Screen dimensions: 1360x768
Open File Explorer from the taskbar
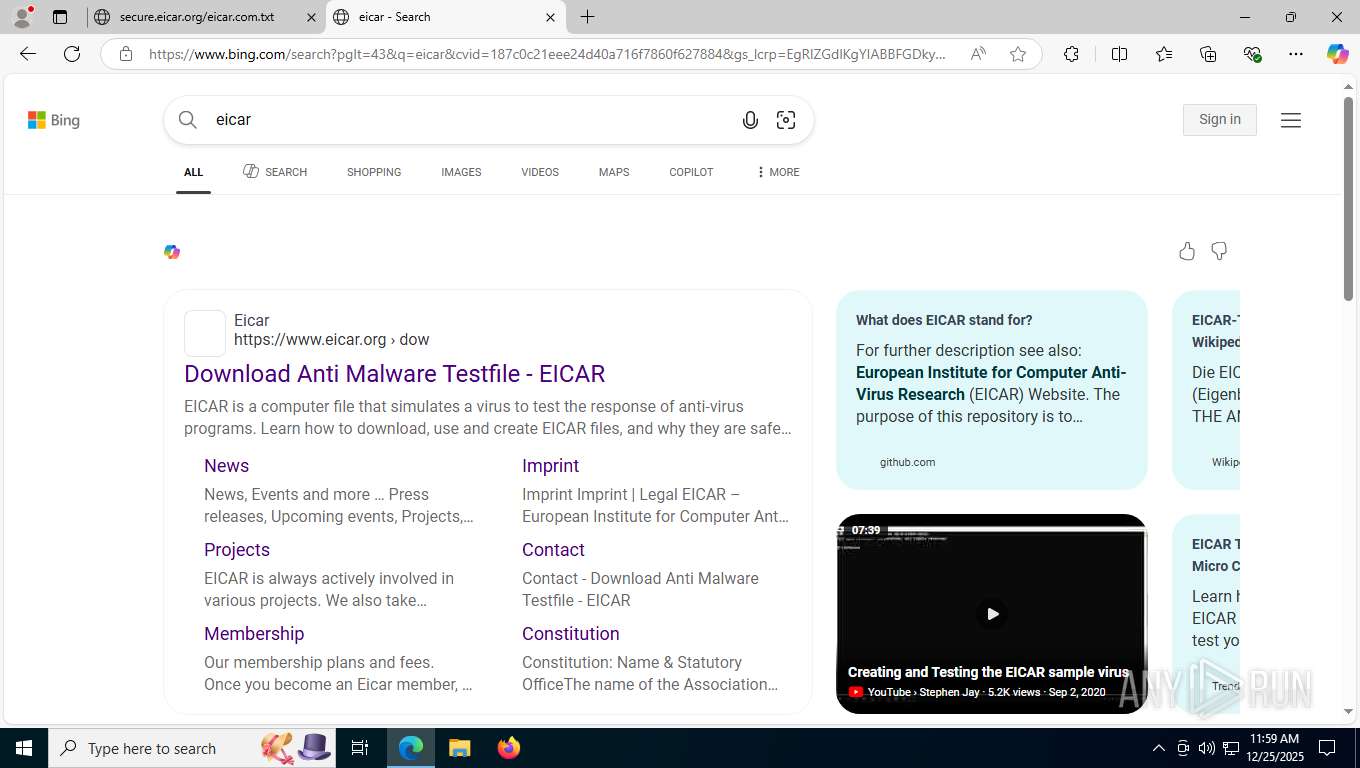point(459,748)
